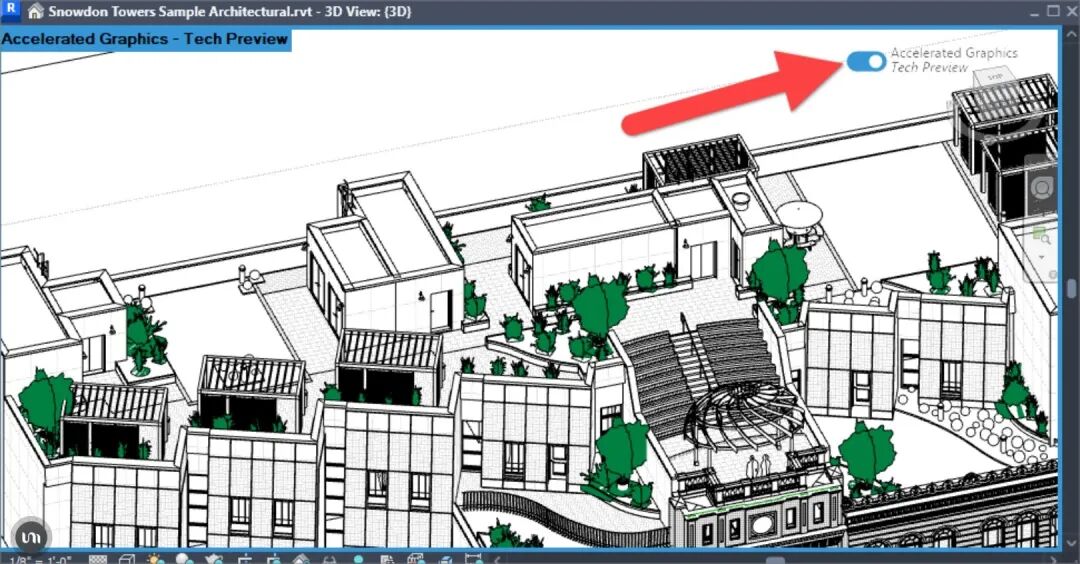Open Temporary Hide/Isolate glasses icon
The width and height of the screenshot is (1080, 564).
pyautogui.click(x=330, y=560)
